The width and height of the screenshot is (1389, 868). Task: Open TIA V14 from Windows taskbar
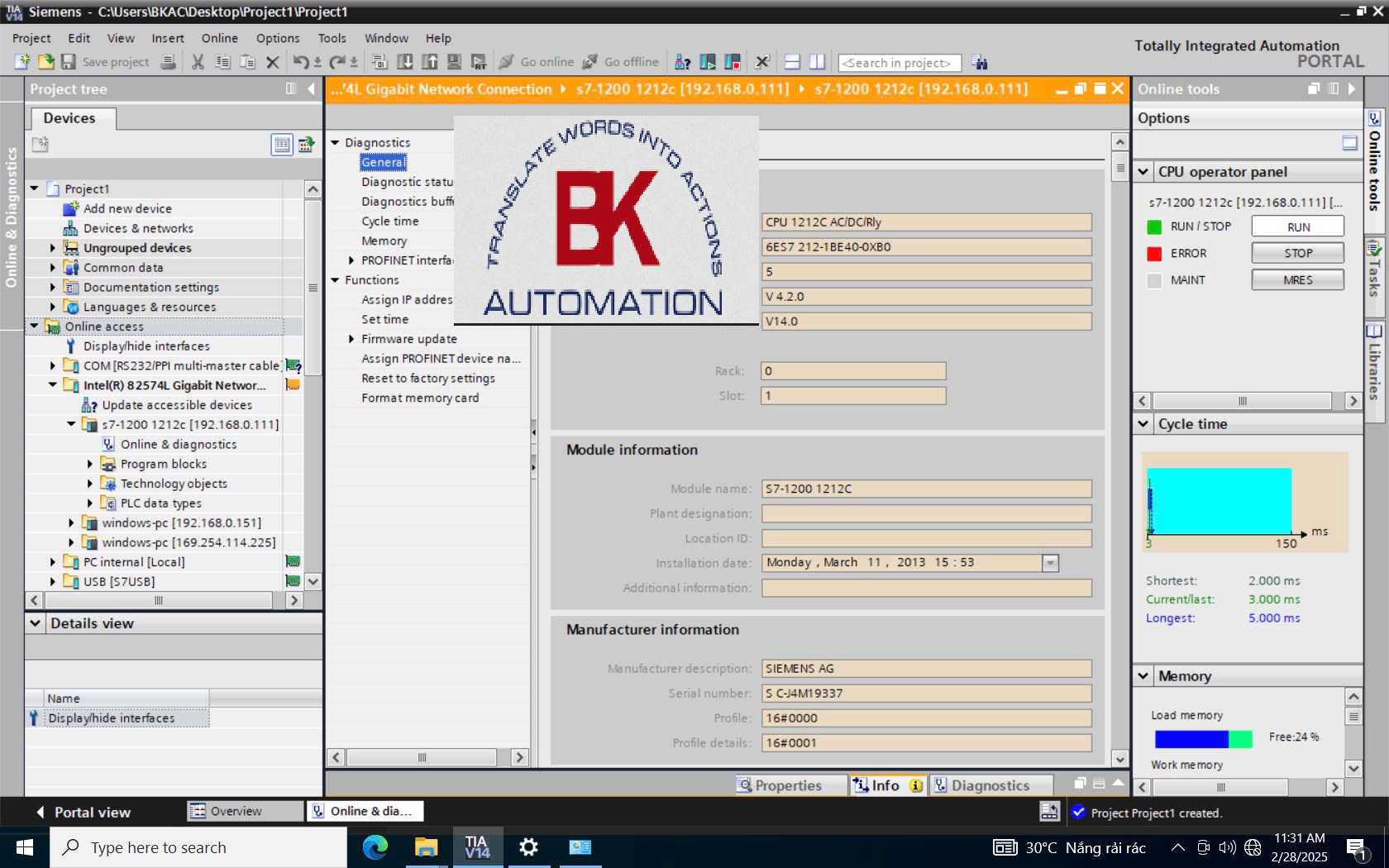(476, 847)
